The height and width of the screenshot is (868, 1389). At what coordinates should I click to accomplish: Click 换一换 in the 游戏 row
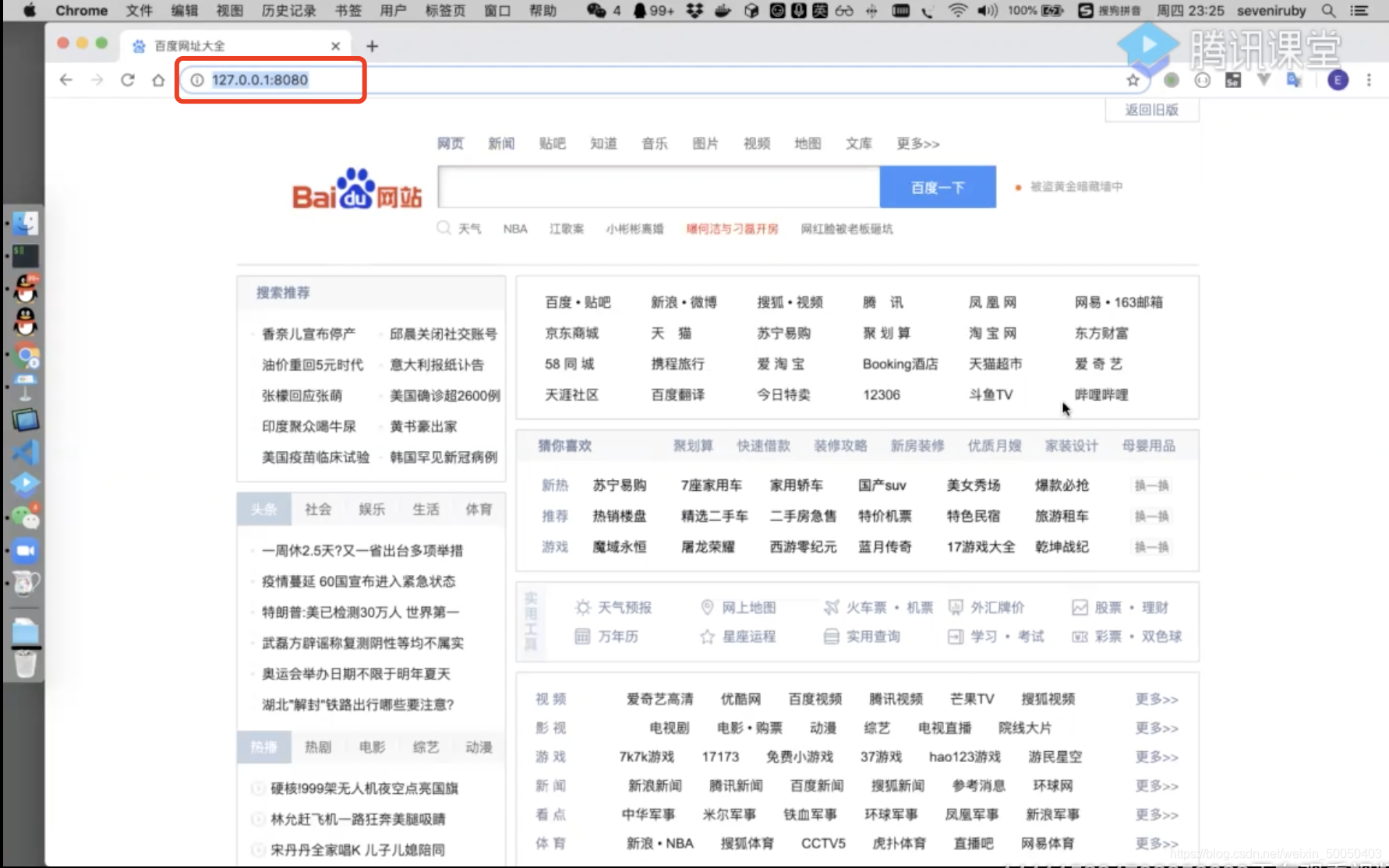1151,547
